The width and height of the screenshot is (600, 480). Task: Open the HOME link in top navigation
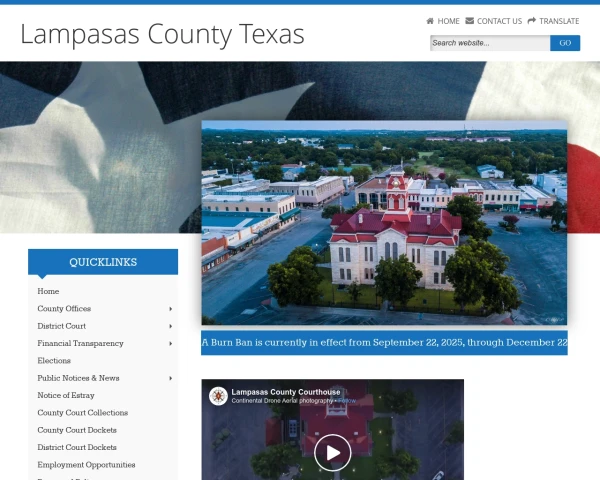coord(448,21)
